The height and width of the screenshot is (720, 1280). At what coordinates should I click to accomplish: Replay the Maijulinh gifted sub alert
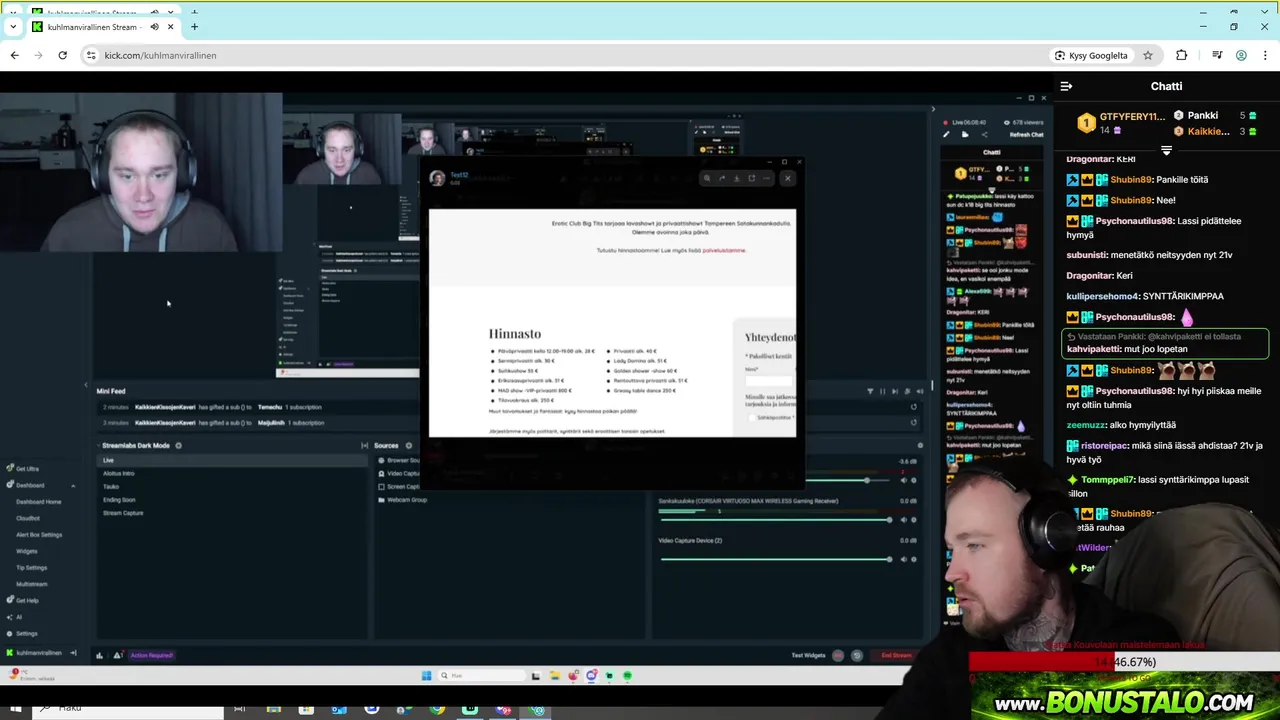(x=913, y=422)
